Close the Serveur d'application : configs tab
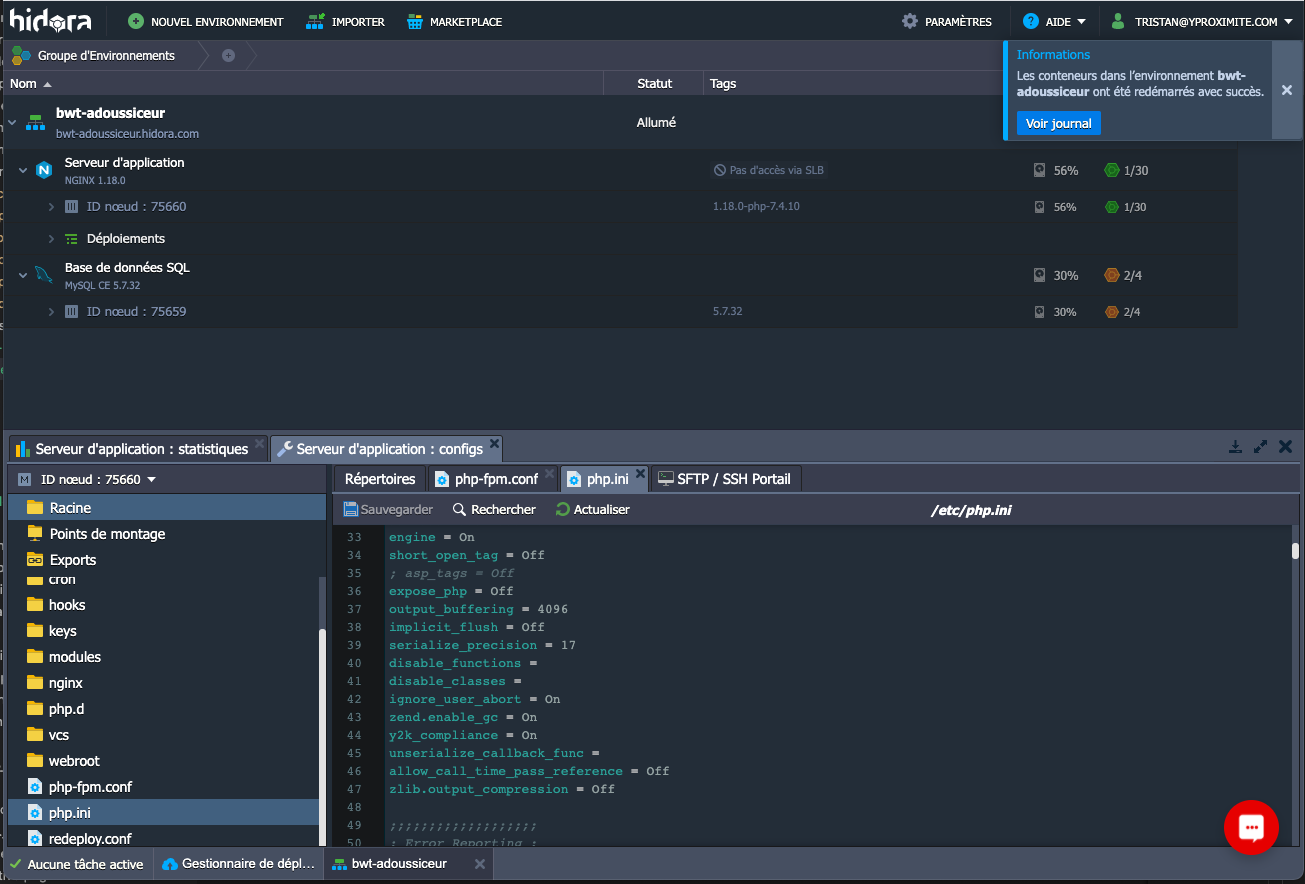 click(x=494, y=444)
